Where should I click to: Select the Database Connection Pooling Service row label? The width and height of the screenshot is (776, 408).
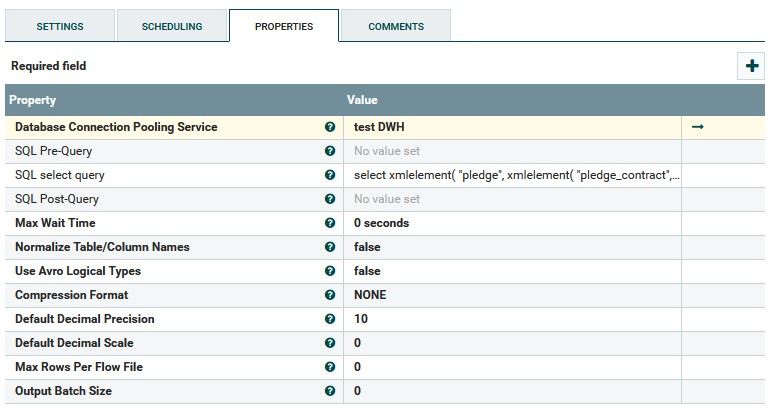116,127
